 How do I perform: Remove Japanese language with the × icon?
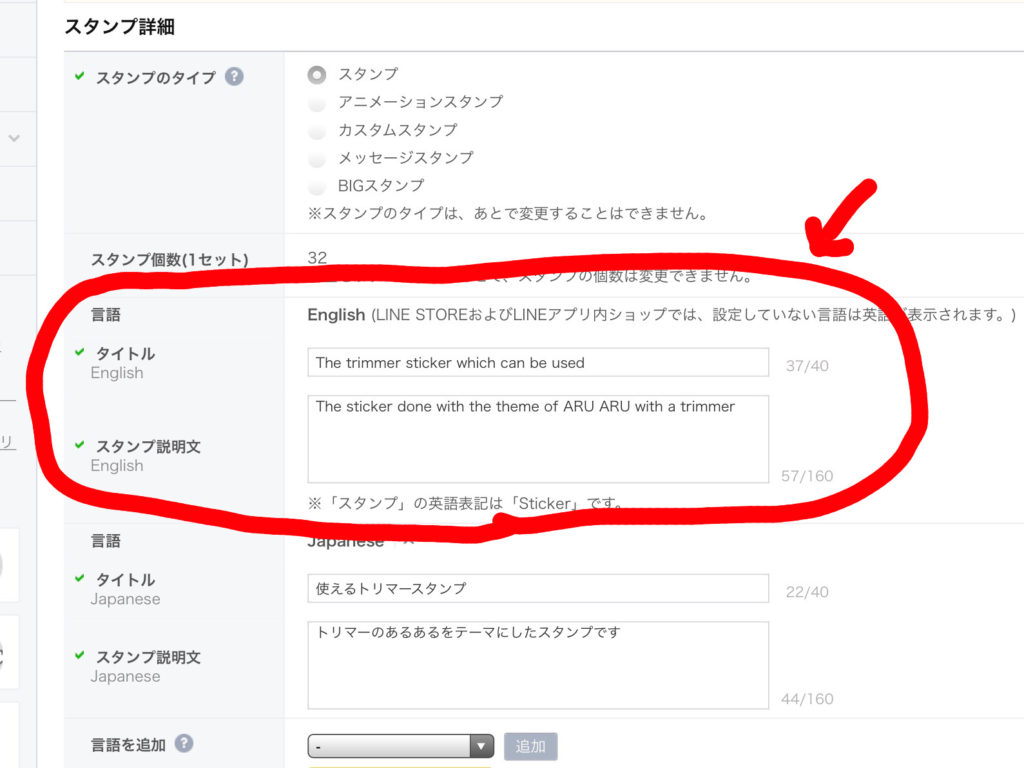click(406, 541)
